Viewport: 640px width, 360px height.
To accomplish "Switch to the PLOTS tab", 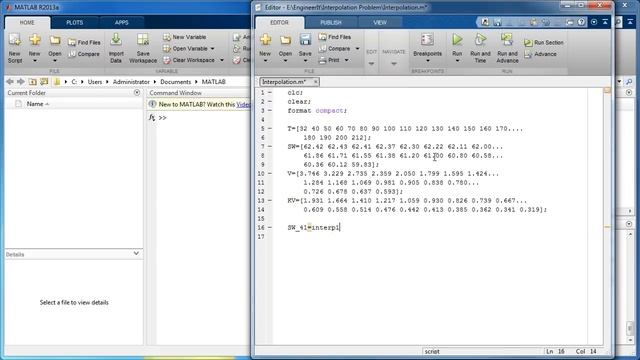I will tap(75, 22).
